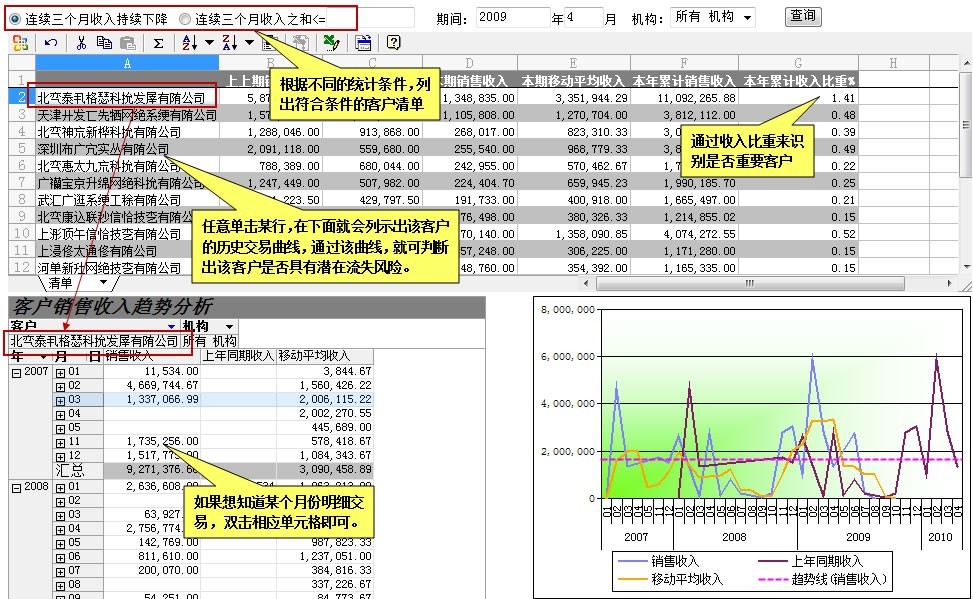Click the AutoSum sigma icon
This screenshot has width=973, height=599.
point(158,43)
